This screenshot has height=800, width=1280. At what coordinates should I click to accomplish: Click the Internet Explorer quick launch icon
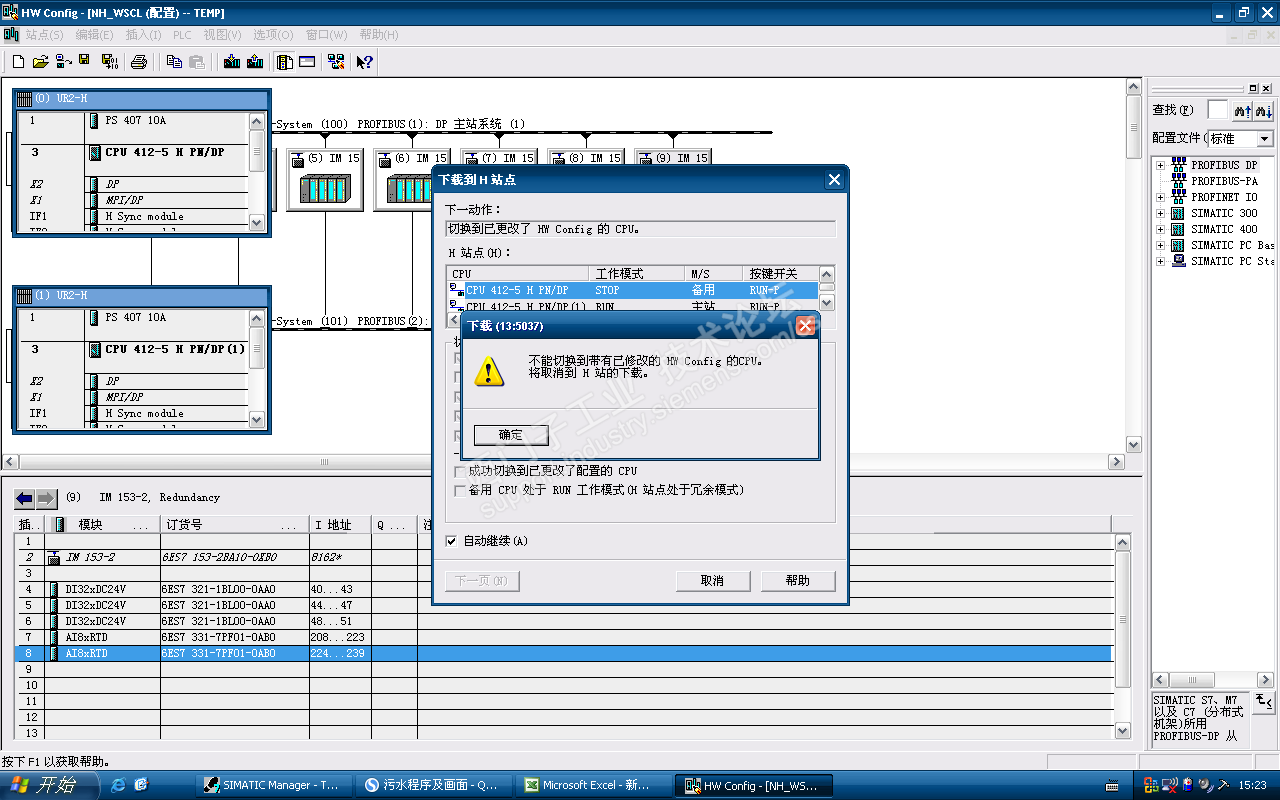click(x=118, y=785)
